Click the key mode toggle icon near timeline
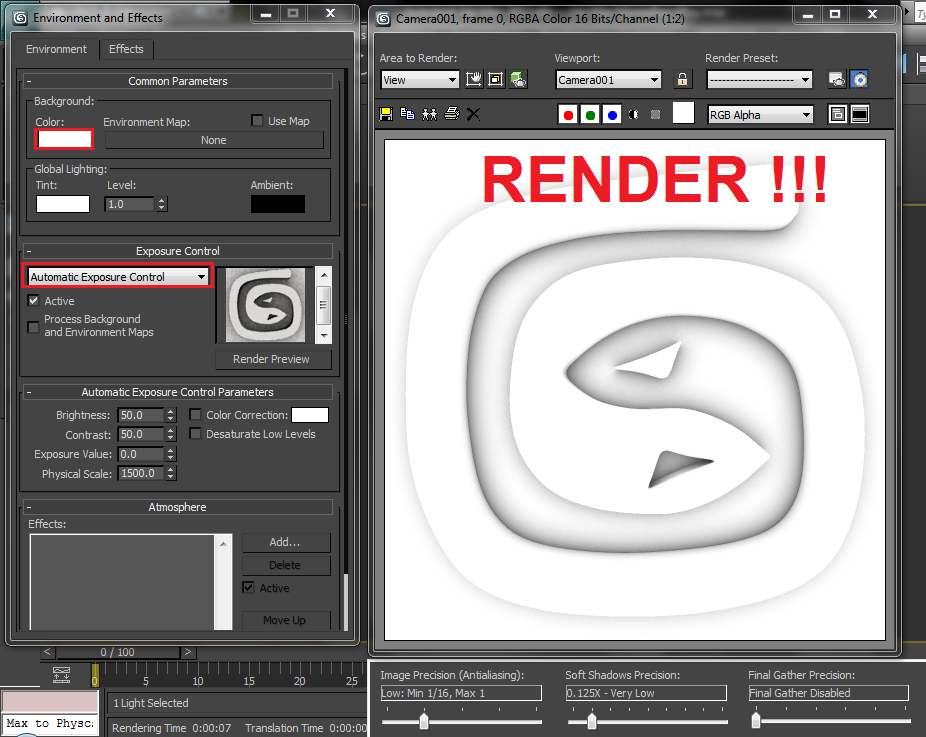 [61, 674]
